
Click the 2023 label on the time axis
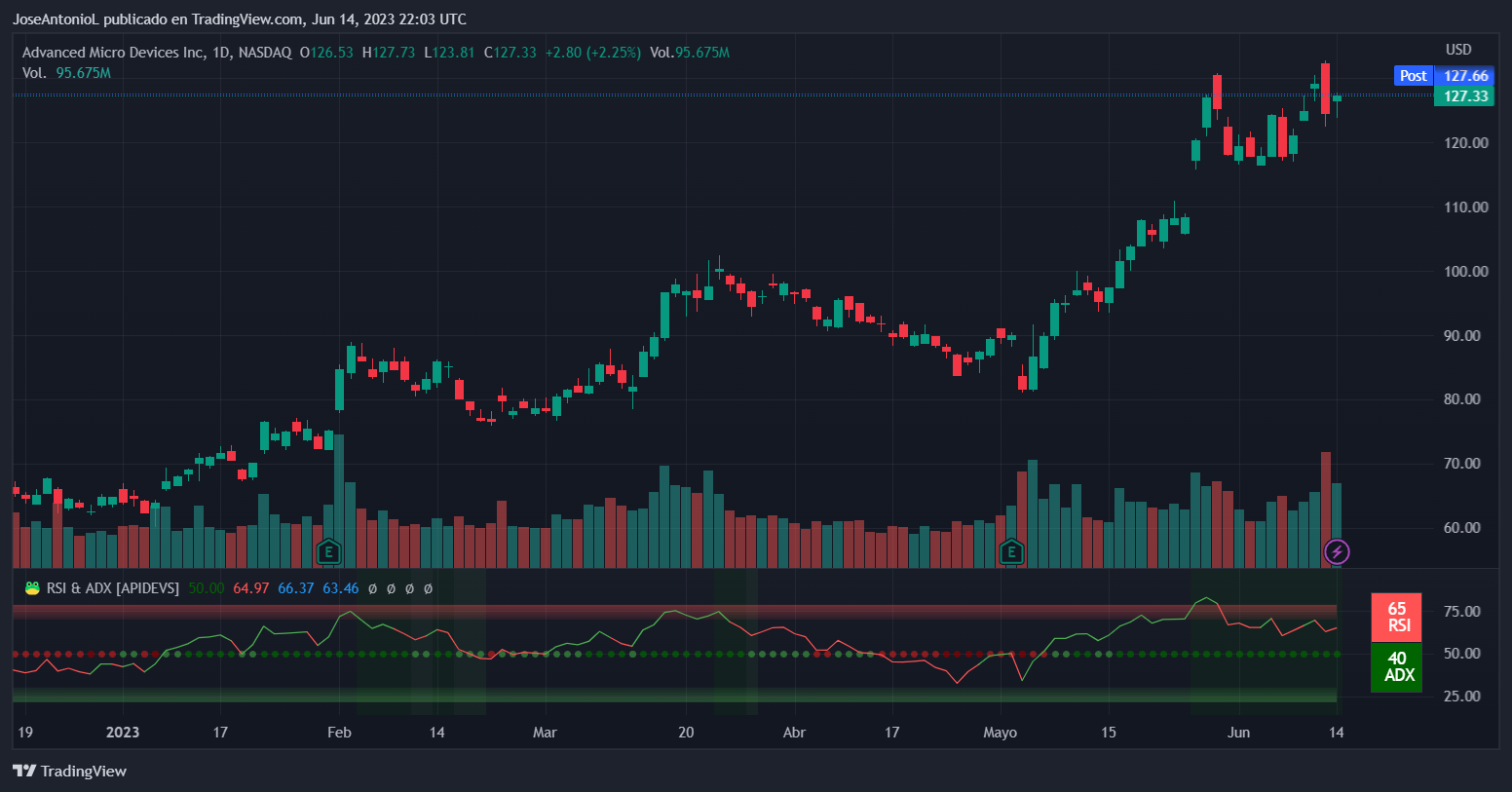tap(123, 732)
